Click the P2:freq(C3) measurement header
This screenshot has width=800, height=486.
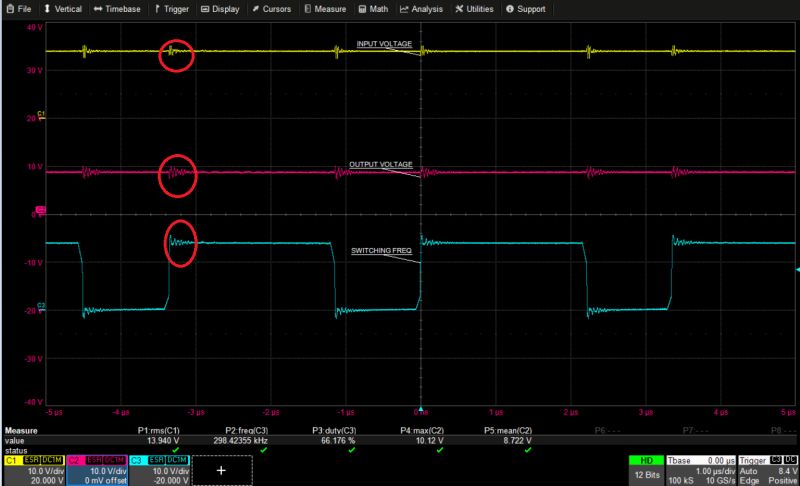pyautogui.click(x=246, y=430)
